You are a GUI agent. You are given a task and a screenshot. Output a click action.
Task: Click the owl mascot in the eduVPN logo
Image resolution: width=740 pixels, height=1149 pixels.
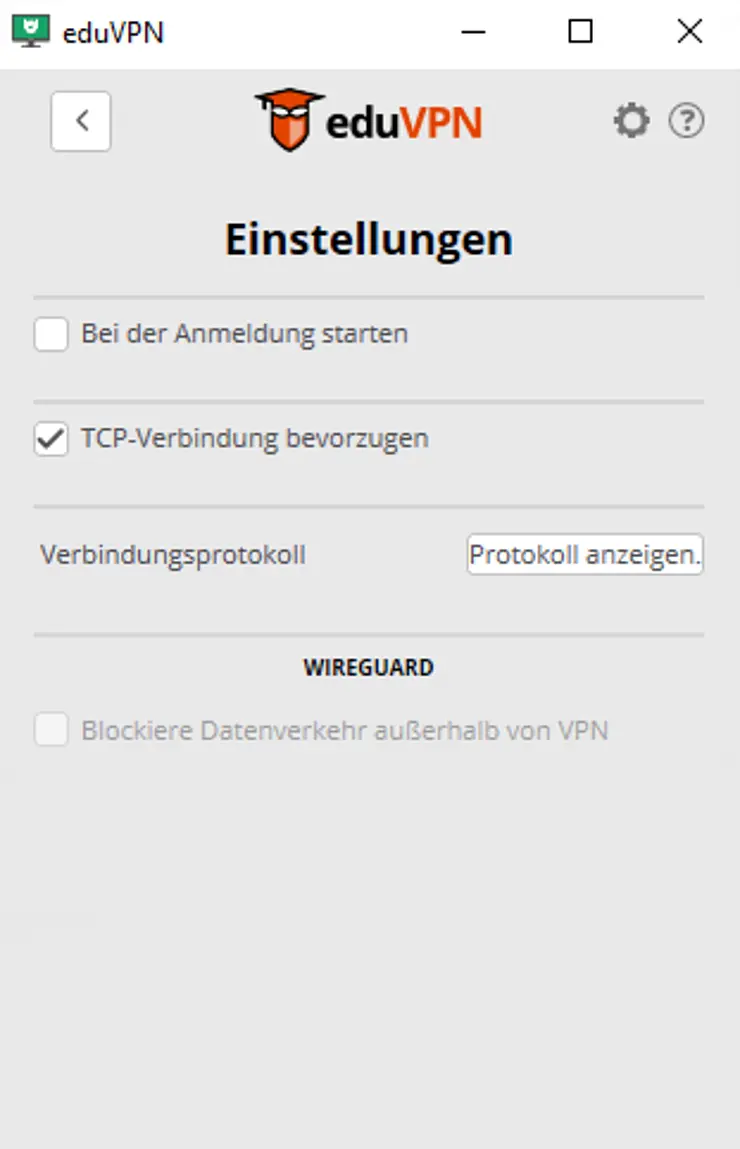[x=289, y=120]
